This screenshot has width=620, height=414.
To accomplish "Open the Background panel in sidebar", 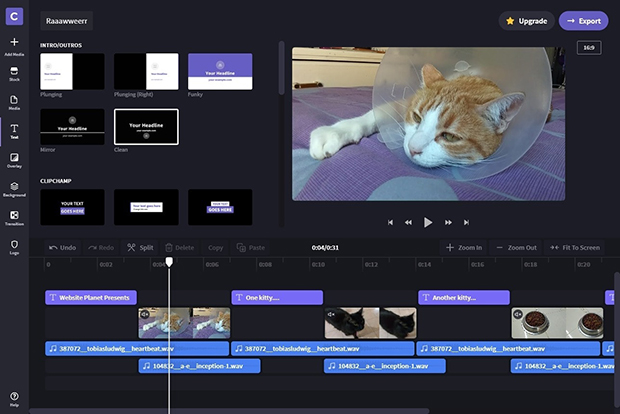I will 14,187.
